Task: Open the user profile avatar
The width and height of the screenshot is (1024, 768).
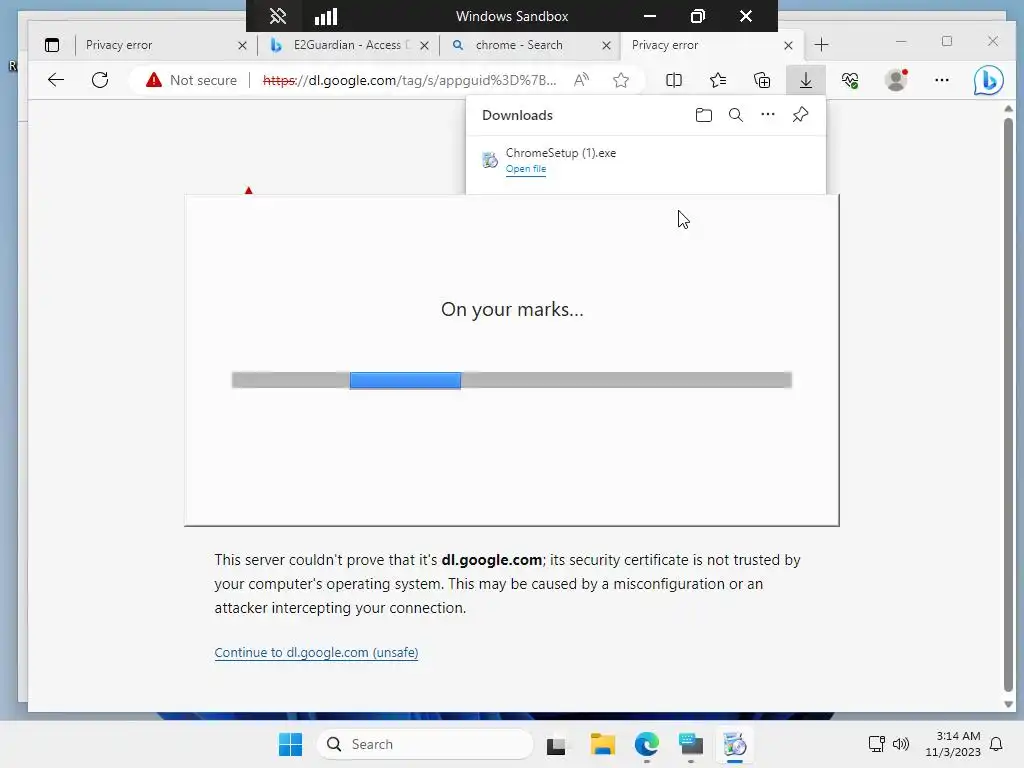Action: (896, 80)
